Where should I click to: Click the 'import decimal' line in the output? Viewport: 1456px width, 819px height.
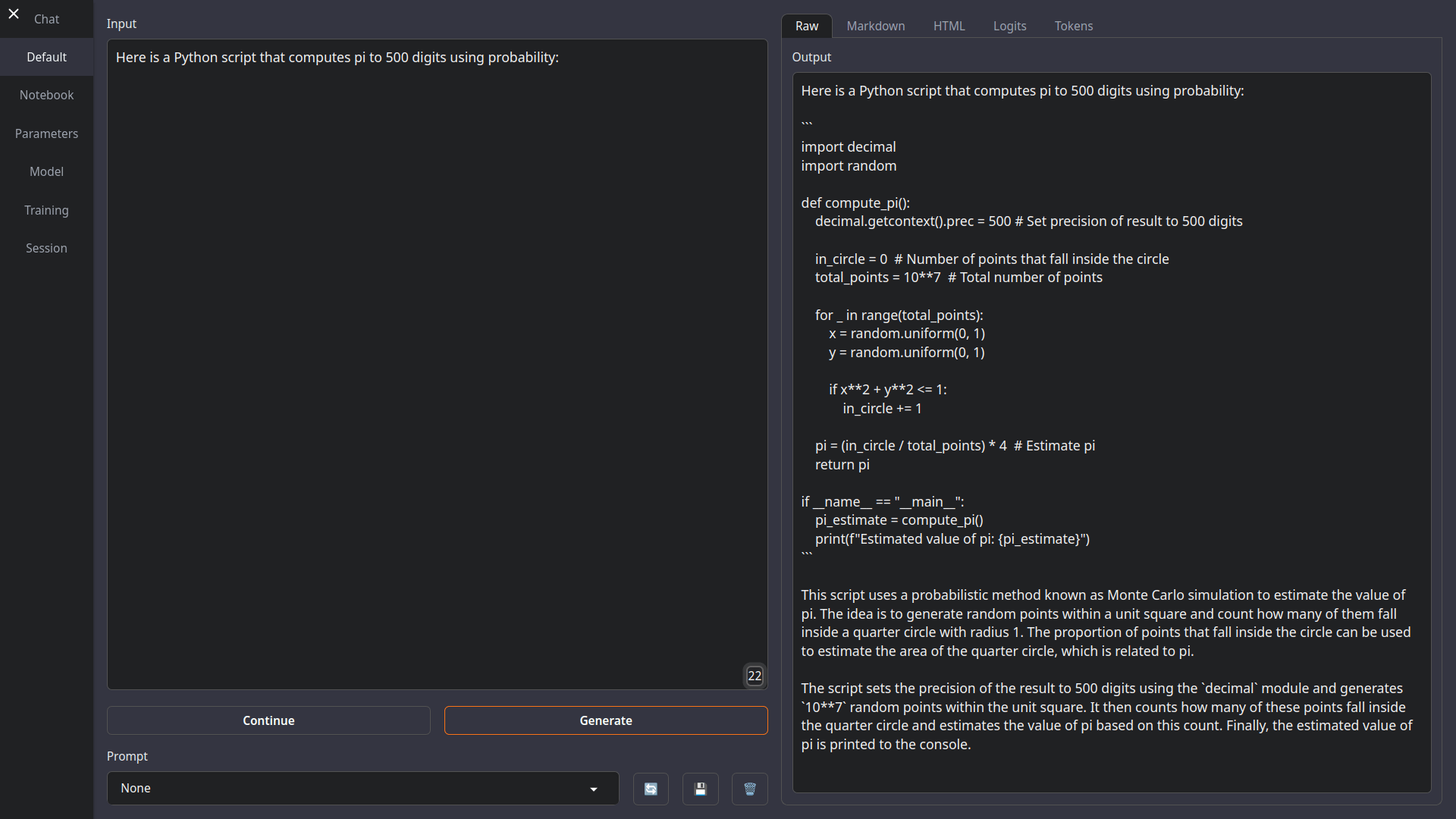coord(849,147)
